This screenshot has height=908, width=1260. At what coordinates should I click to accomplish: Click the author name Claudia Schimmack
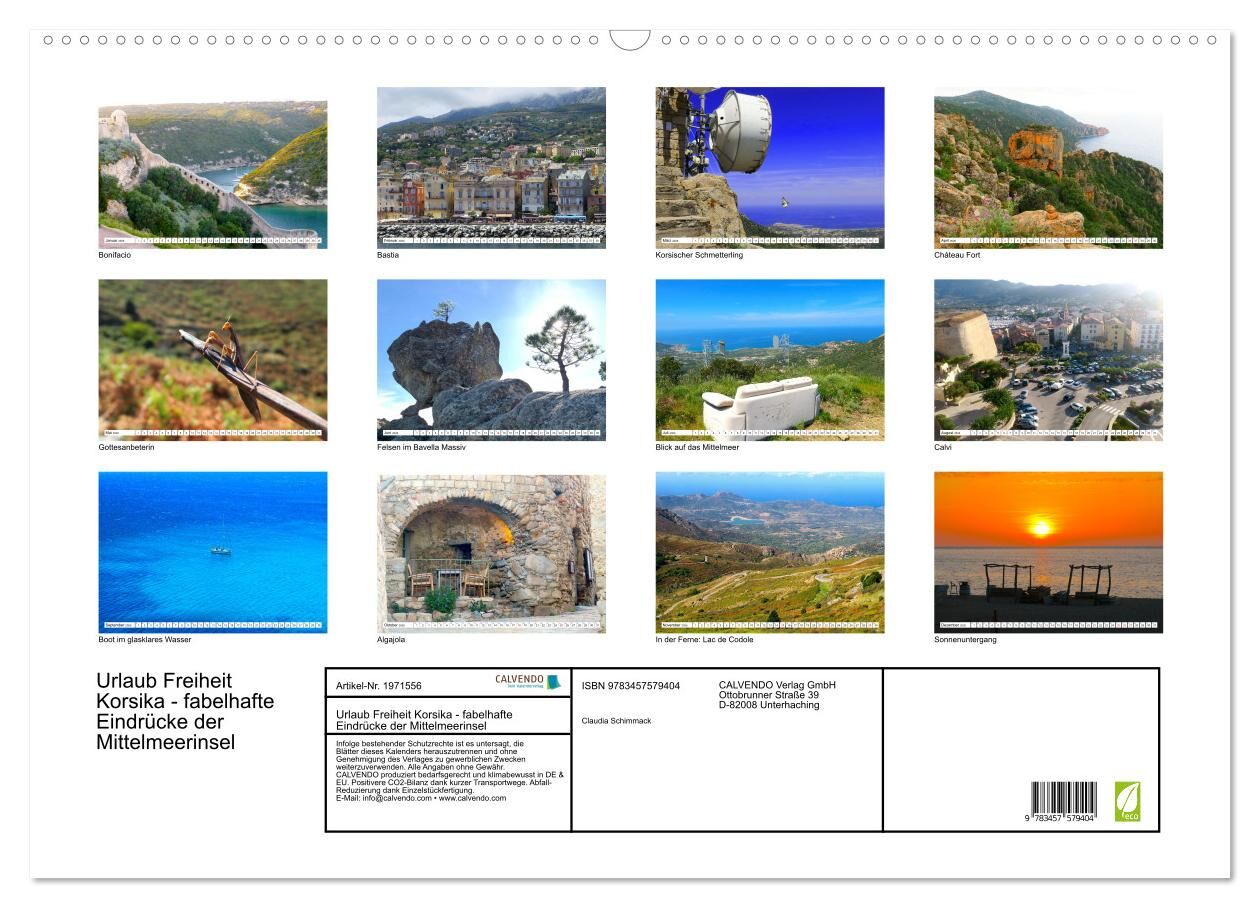tap(616, 721)
